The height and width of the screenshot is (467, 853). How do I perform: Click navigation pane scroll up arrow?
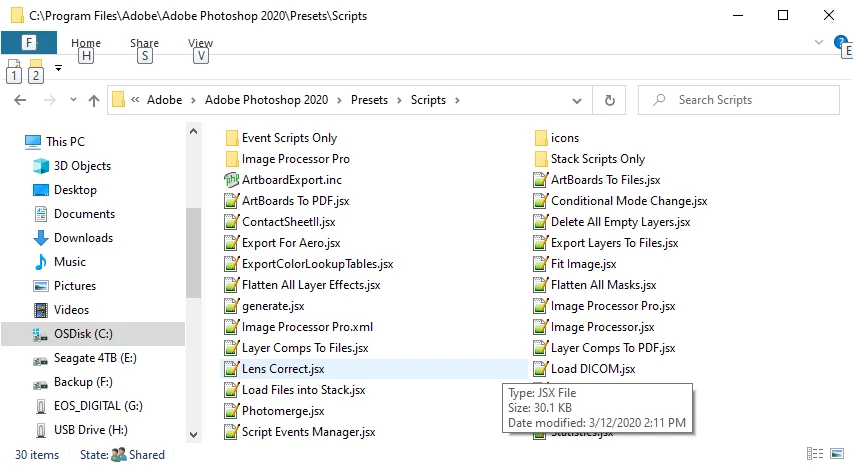pyautogui.click(x=193, y=131)
